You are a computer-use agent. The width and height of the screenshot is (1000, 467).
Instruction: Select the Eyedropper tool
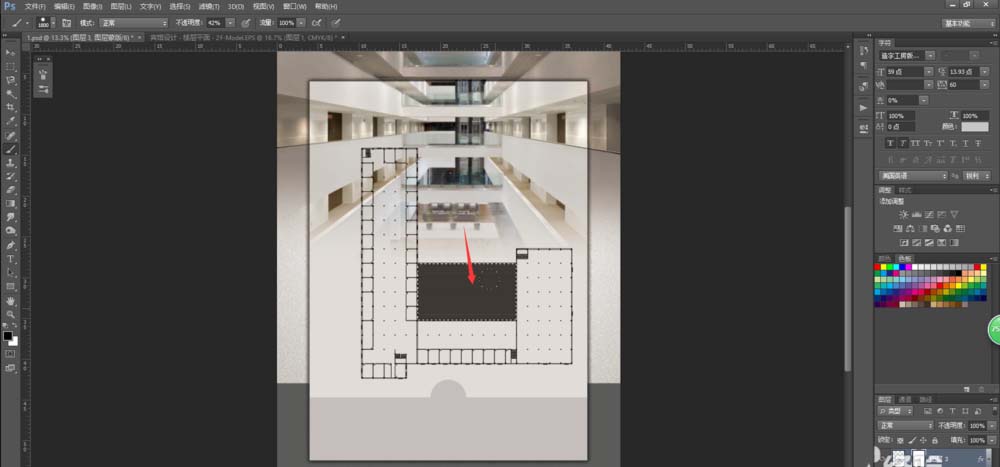10,121
